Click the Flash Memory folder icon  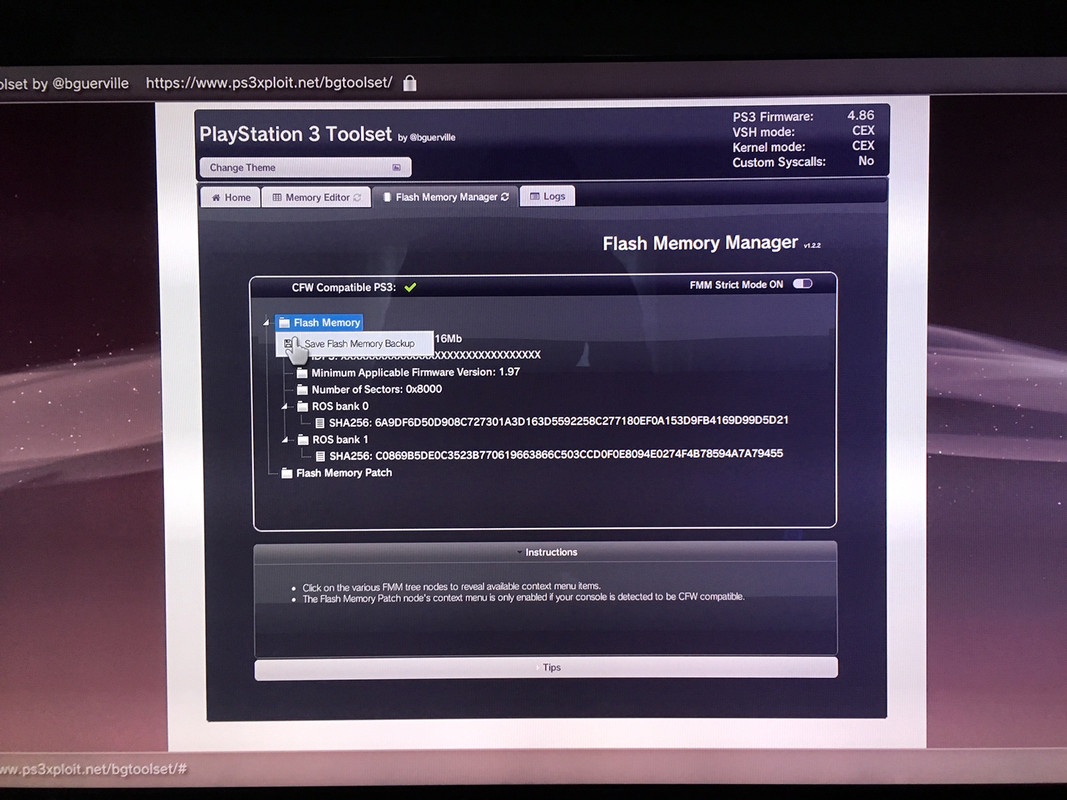pyautogui.click(x=284, y=322)
